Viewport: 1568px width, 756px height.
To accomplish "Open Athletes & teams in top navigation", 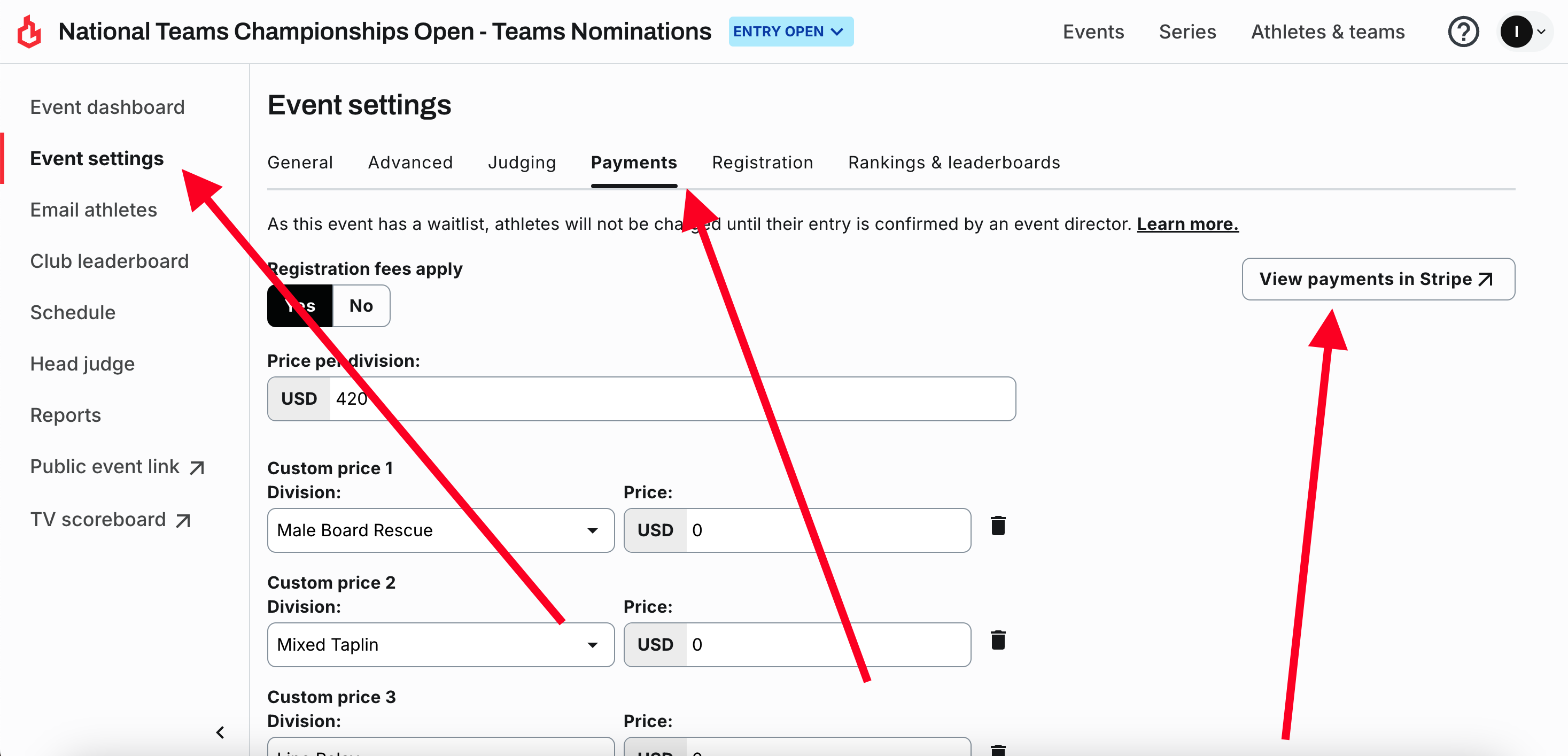I will point(1328,32).
